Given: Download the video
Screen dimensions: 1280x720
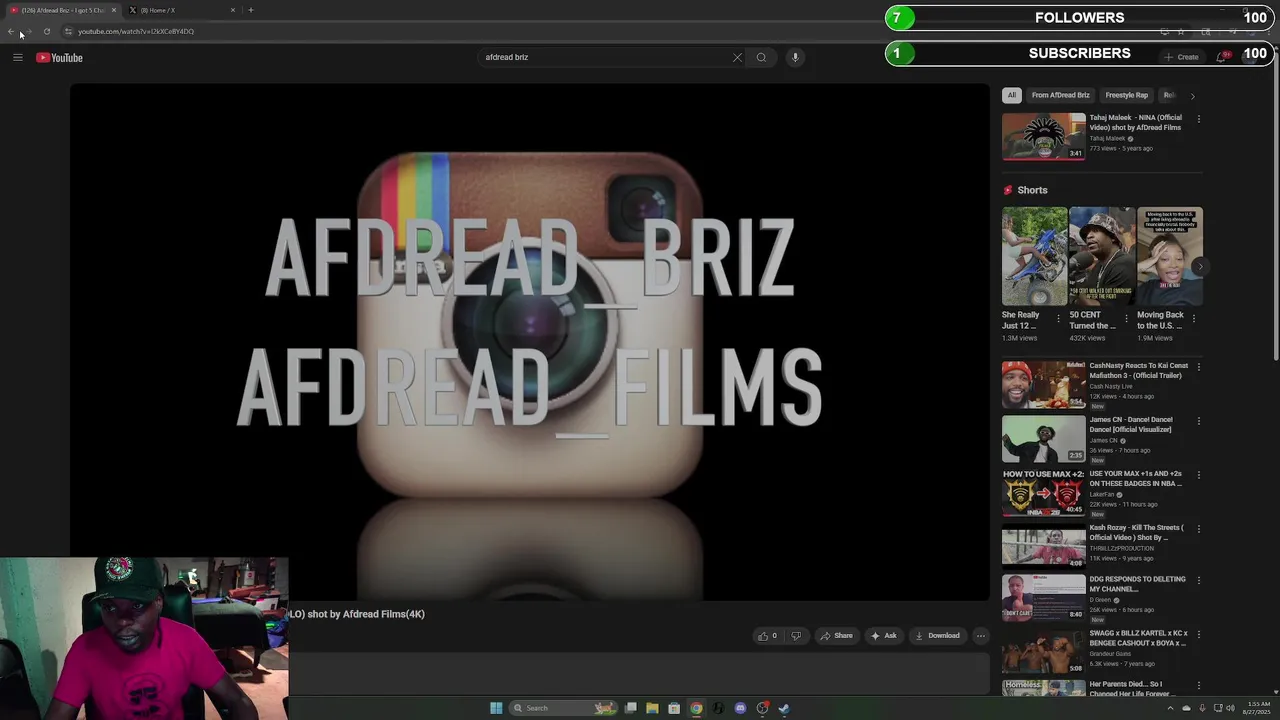Looking at the screenshot, I should [937, 636].
